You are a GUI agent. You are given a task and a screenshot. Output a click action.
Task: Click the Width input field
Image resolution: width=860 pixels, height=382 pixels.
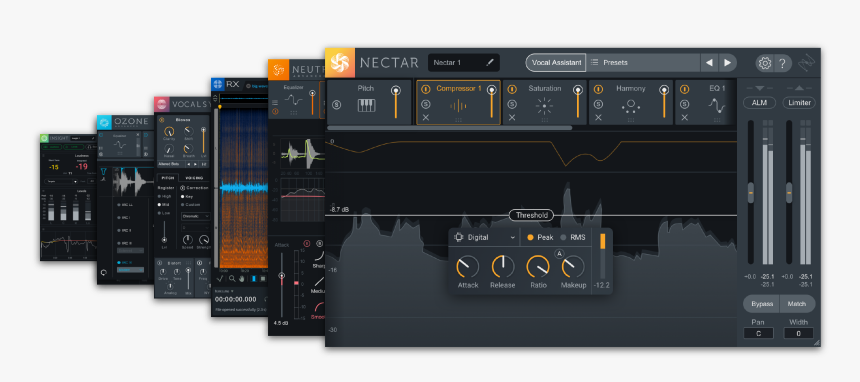[799, 333]
